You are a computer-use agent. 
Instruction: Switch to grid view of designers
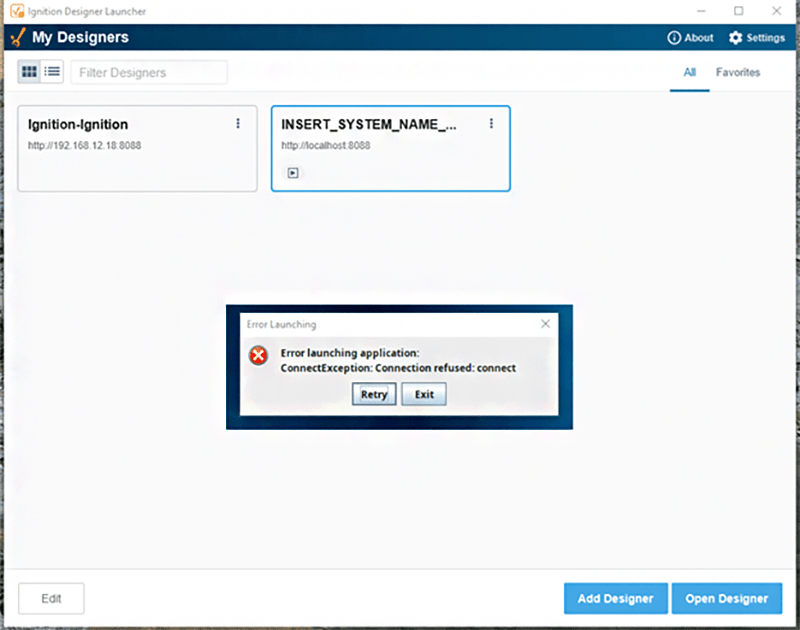(29, 71)
